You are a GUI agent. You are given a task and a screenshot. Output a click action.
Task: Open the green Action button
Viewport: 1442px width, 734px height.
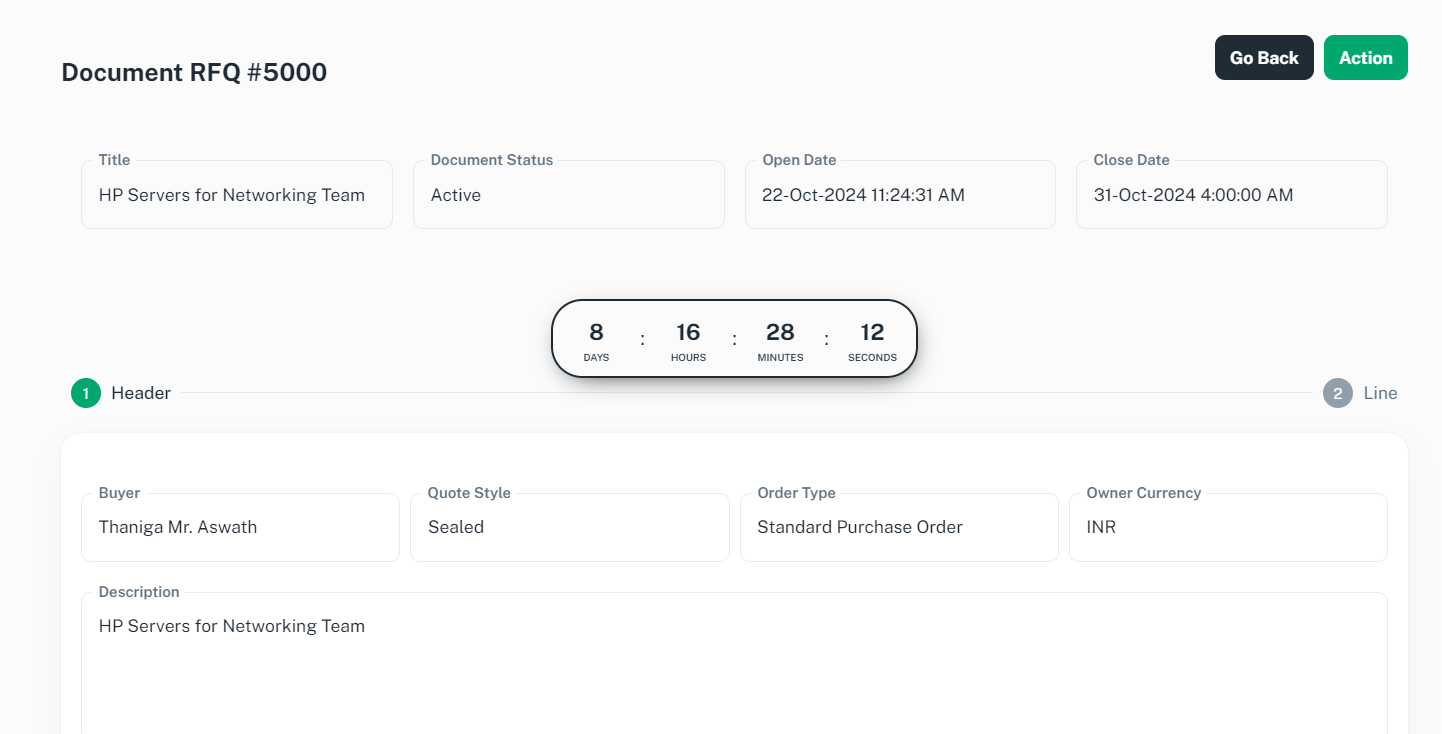point(1365,58)
